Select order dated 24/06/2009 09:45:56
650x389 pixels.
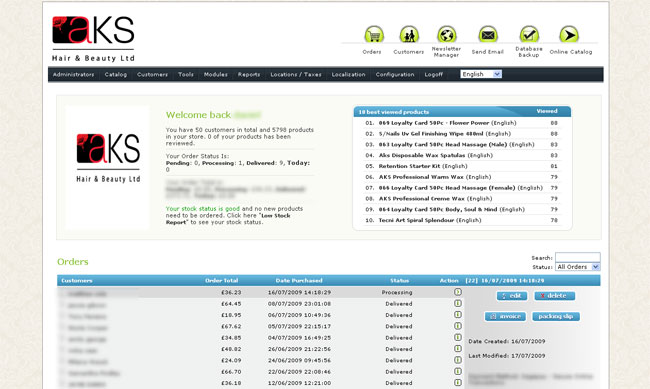pos(299,360)
